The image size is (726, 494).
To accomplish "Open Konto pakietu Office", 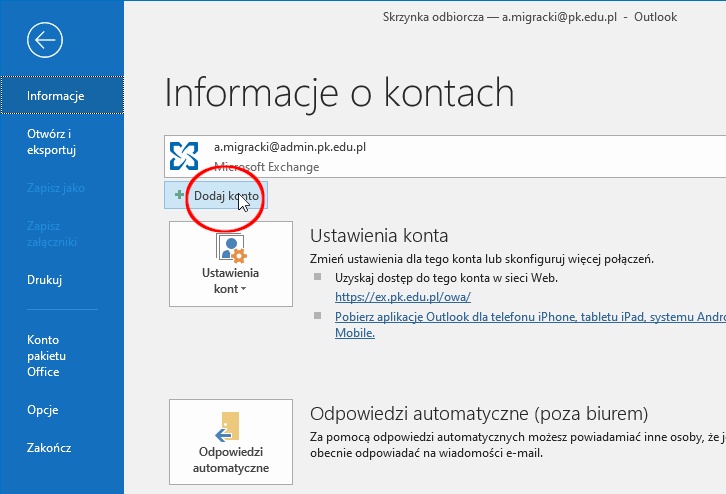I will point(46,356).
